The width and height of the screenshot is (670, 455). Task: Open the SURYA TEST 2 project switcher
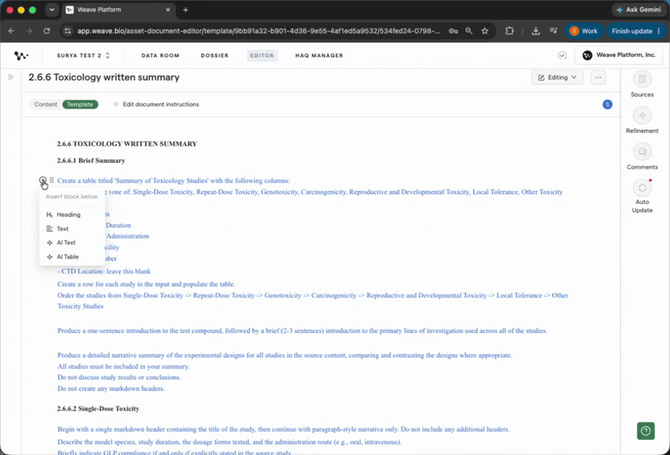[x=83, y=56]
